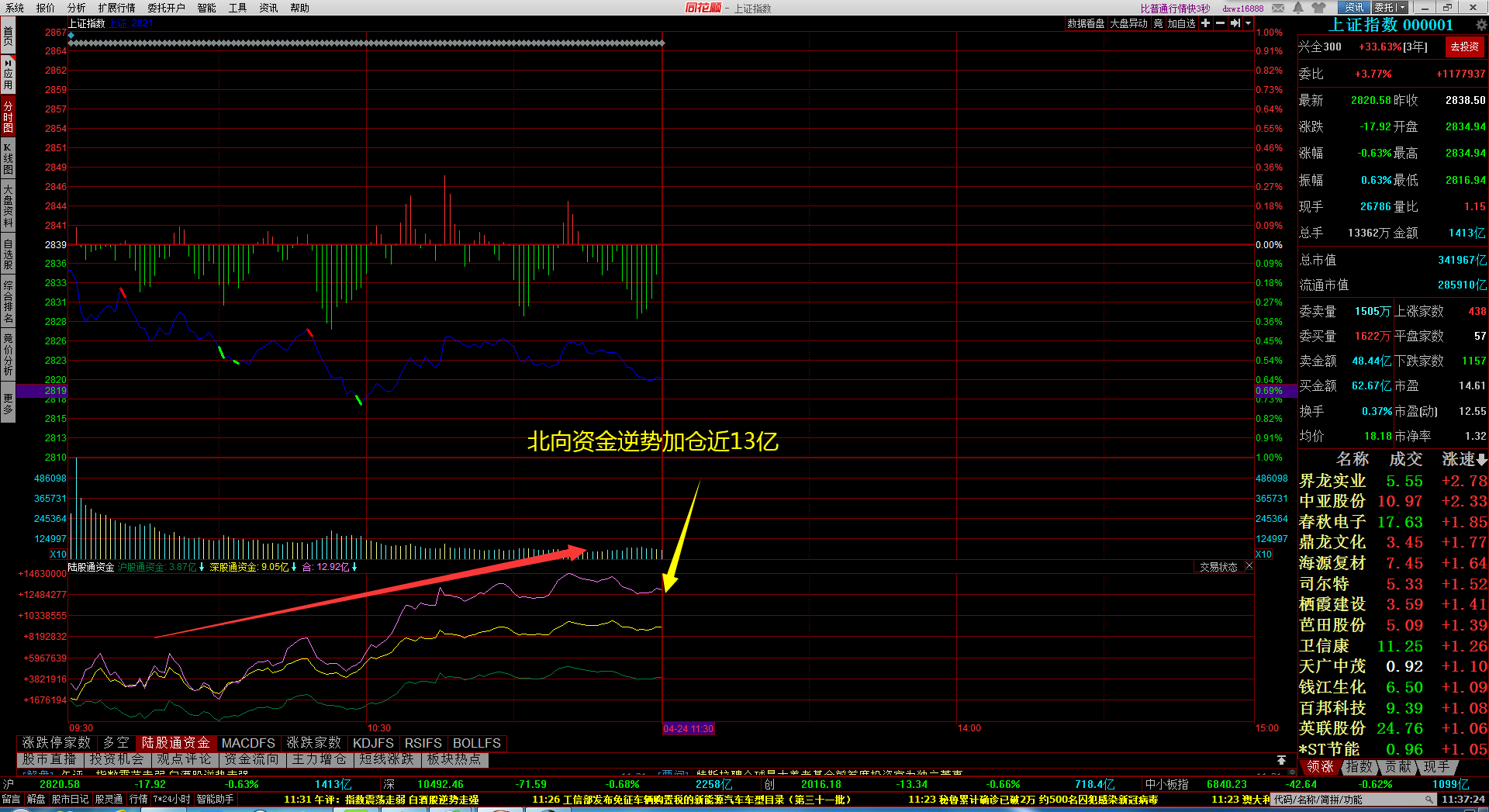Viewport: 1489px width, 812px height.
Task: Open the bell notifications icon
Action: pos(1298,8)
